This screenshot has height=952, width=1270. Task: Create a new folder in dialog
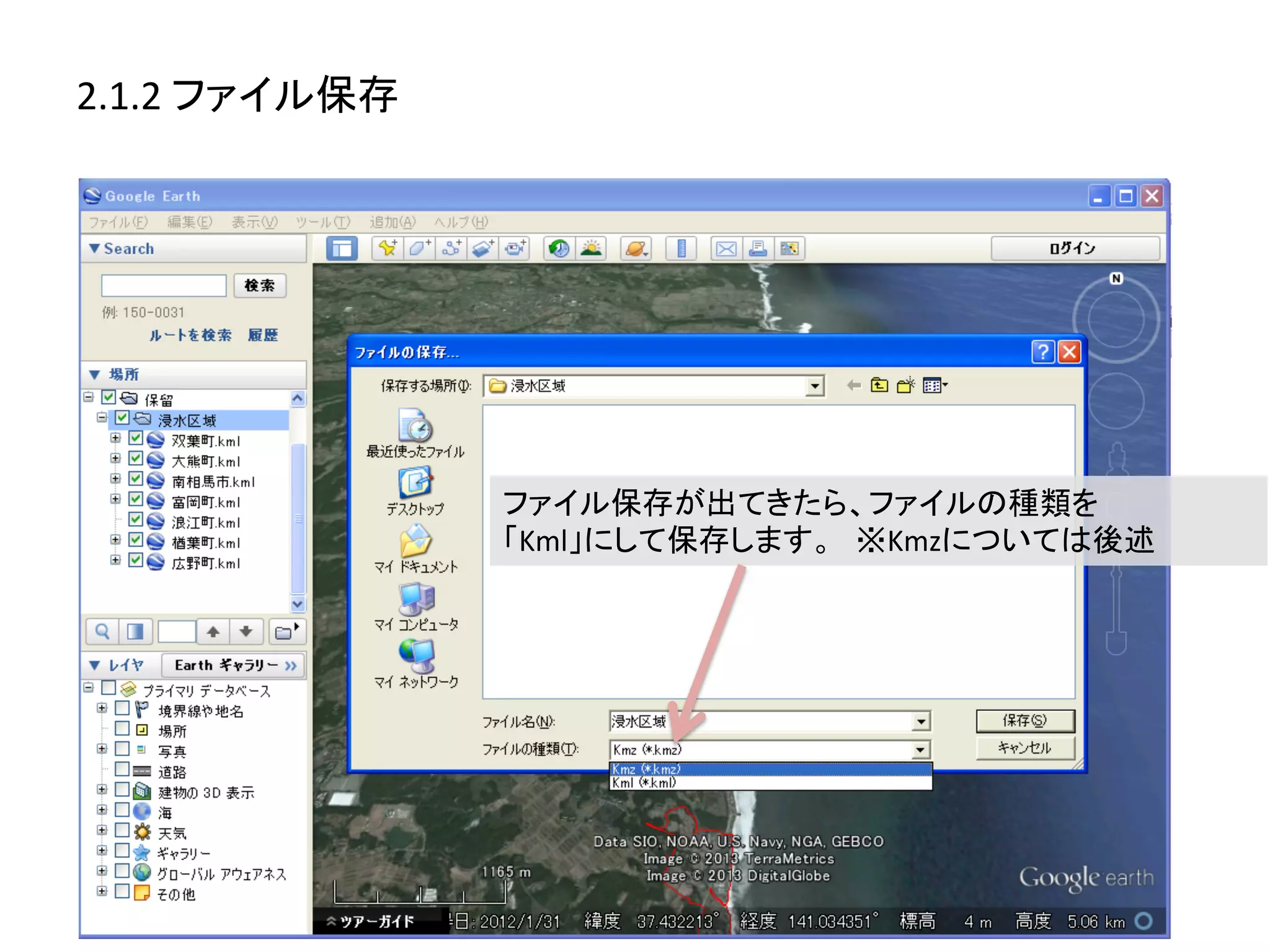(x=906, y=386)
